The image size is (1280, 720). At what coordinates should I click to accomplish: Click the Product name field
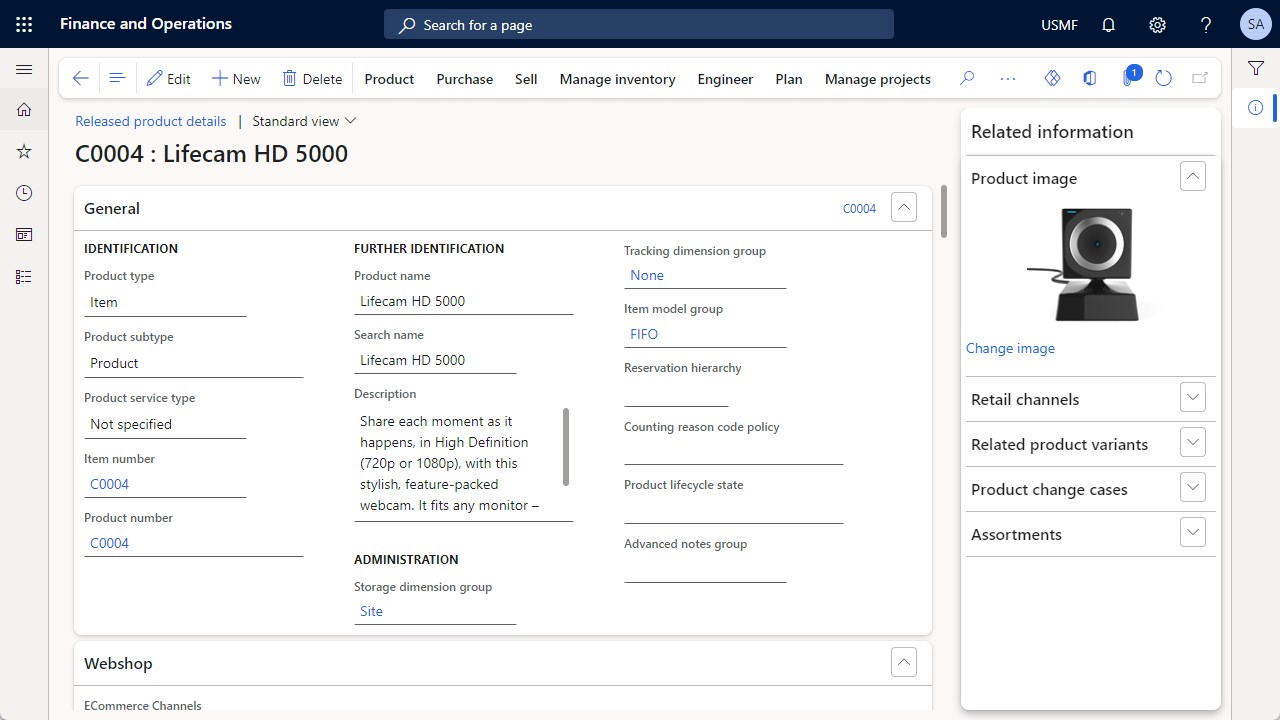click(464, 301)
